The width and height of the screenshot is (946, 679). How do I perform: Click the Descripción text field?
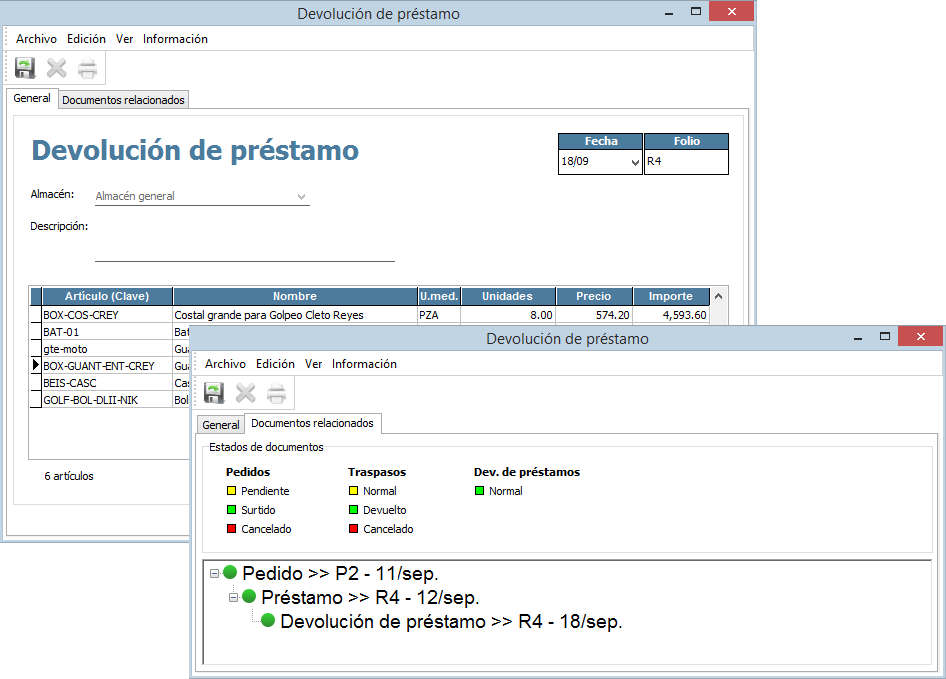coord(244,251)
